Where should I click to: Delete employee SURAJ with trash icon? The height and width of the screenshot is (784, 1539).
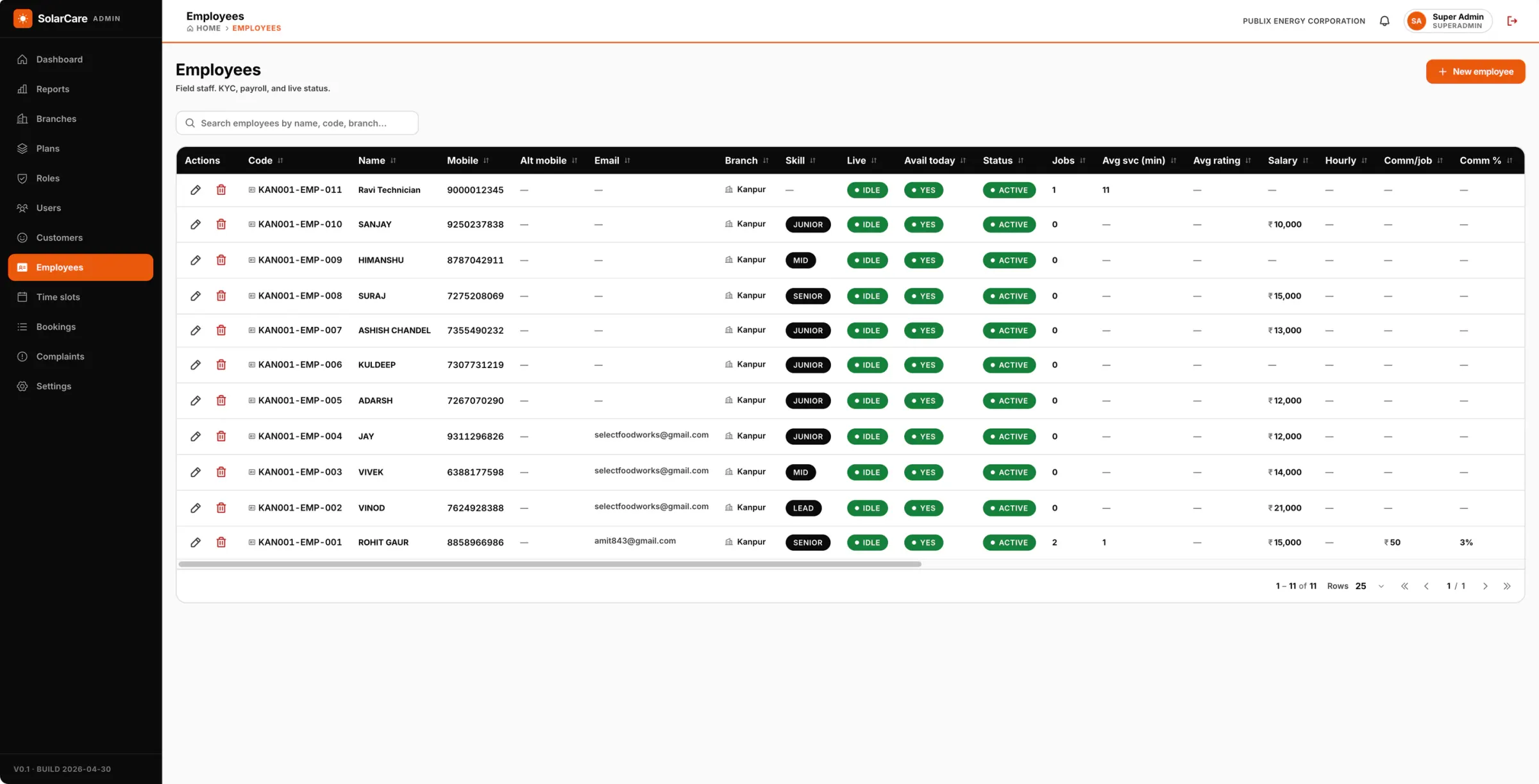[x=221, y=296]
